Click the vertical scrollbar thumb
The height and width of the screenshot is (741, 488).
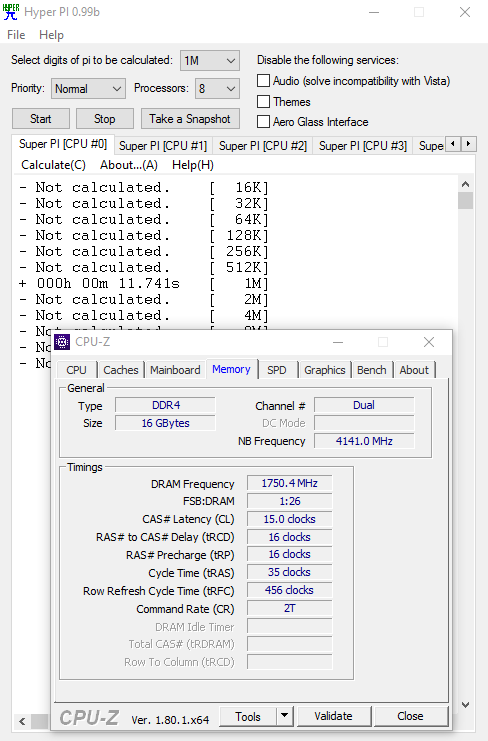[x=465, y=200]
